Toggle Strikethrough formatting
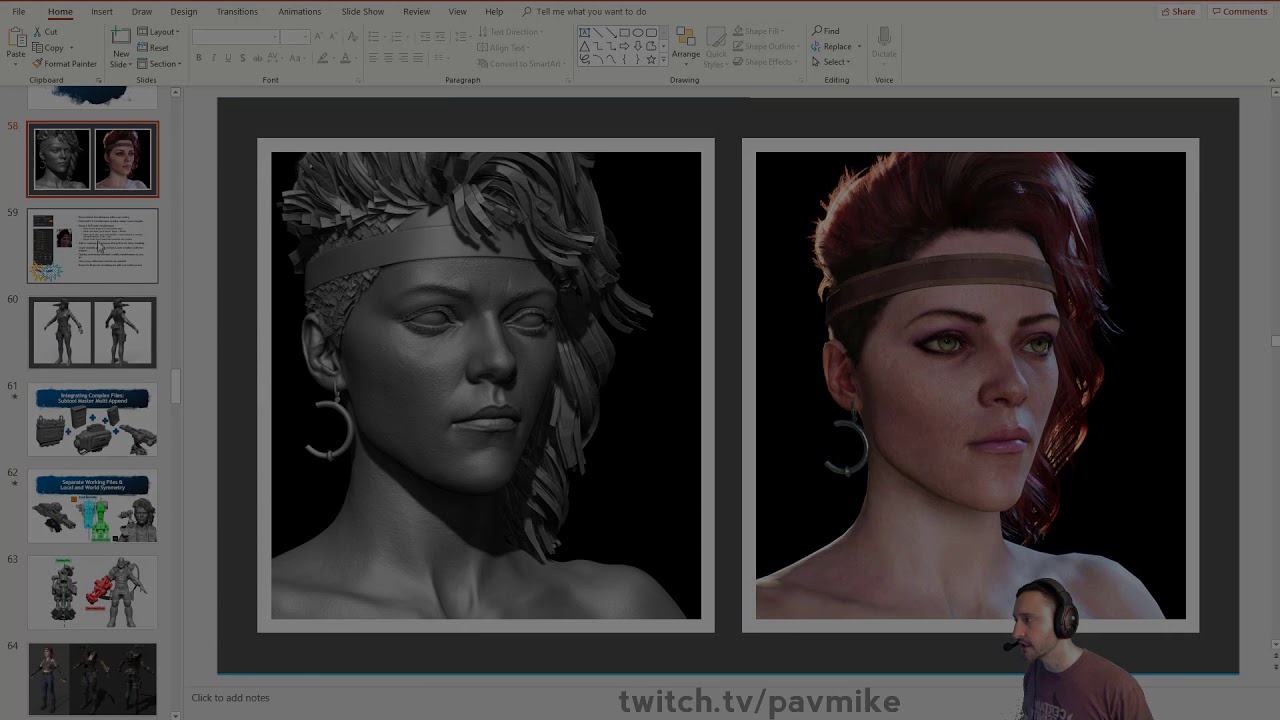1280x720 pixels. click(258, 58)
